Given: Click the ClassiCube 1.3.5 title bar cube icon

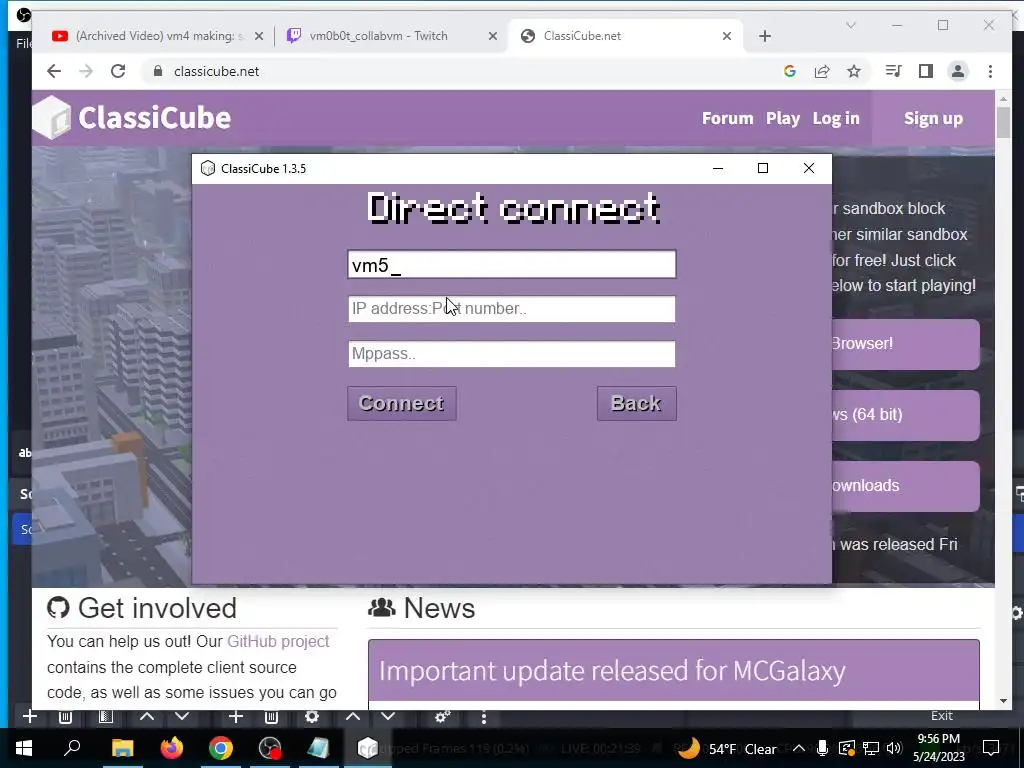Looking at the screenshot, I should pyautogui.click(x=208, y=168).
